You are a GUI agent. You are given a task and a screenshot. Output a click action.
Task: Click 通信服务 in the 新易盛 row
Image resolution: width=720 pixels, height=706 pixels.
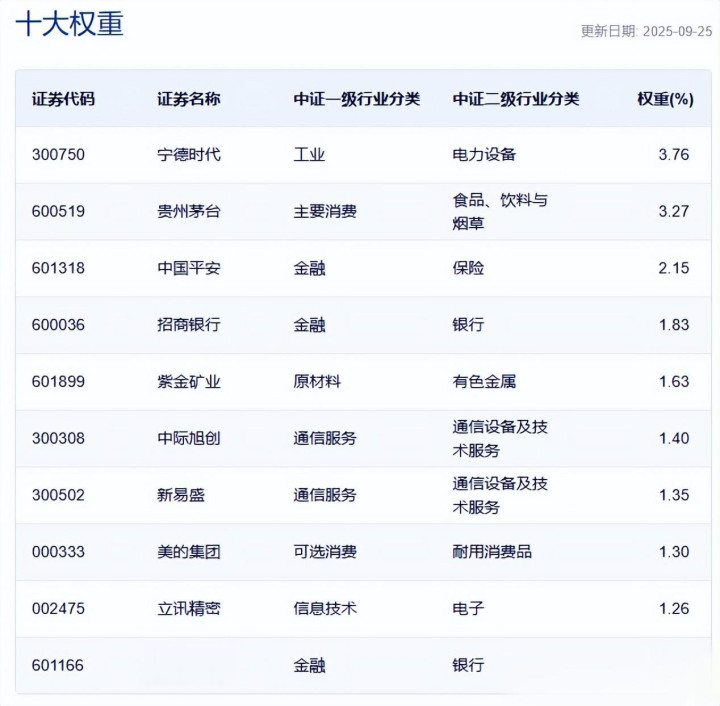point(325,495)
